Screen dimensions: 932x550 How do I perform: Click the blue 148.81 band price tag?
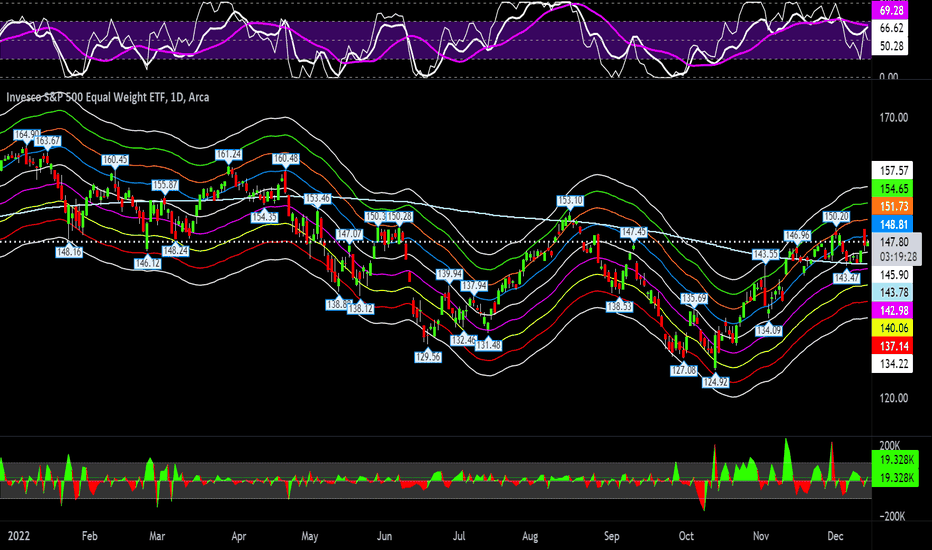[892, 224]
